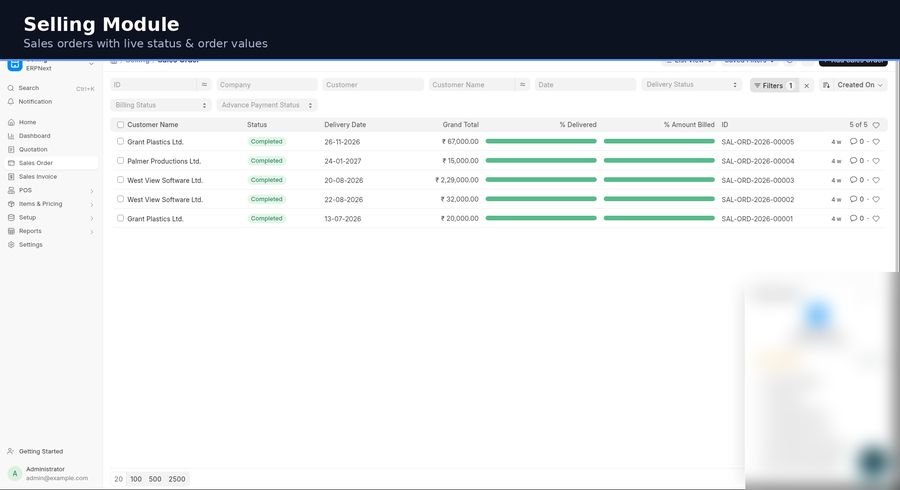Expand the POS sidebar section
The image size is (900, 490).
(x=92, y=190)
